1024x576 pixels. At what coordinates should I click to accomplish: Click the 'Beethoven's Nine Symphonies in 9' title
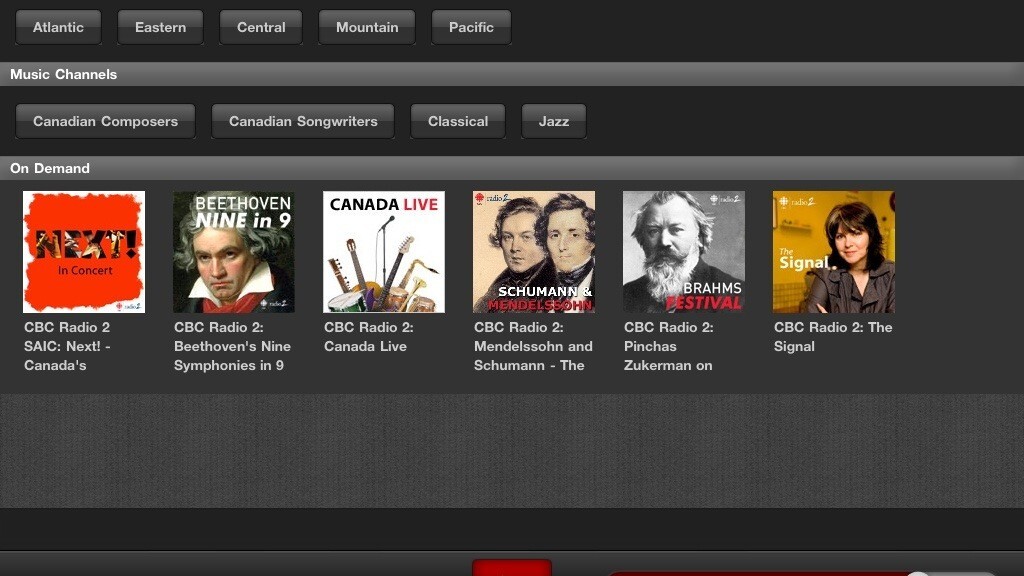[x=232, y=346]
